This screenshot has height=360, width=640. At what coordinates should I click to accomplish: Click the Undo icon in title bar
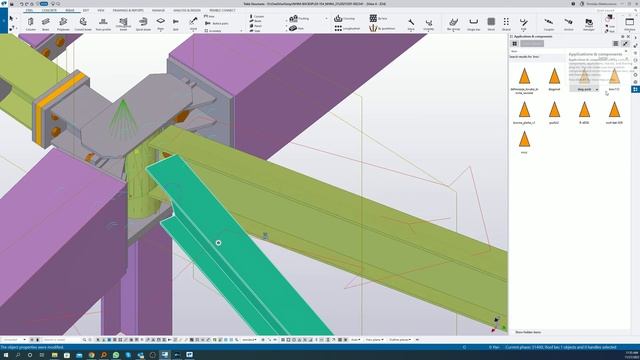(x=21, y=4)
